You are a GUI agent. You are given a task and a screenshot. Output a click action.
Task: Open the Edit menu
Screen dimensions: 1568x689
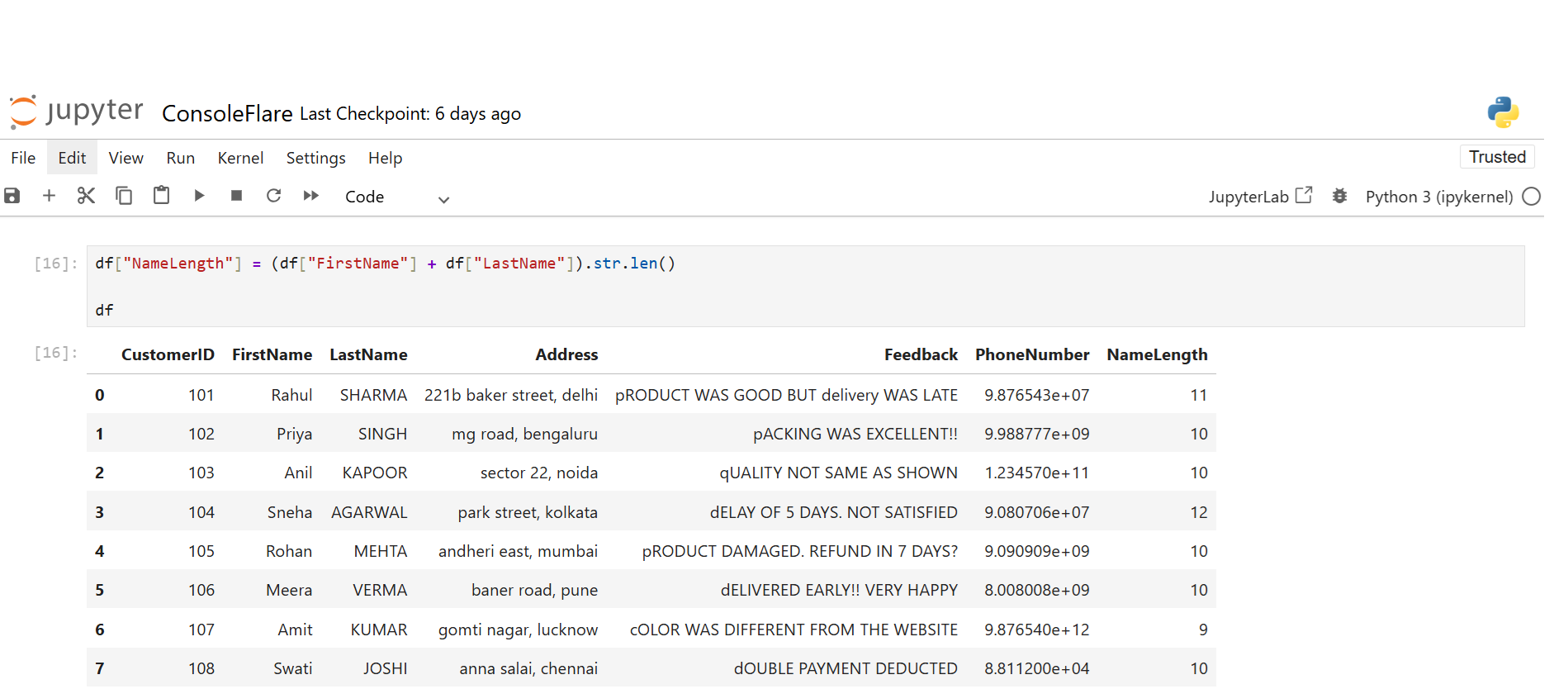[x=72, y=158]
